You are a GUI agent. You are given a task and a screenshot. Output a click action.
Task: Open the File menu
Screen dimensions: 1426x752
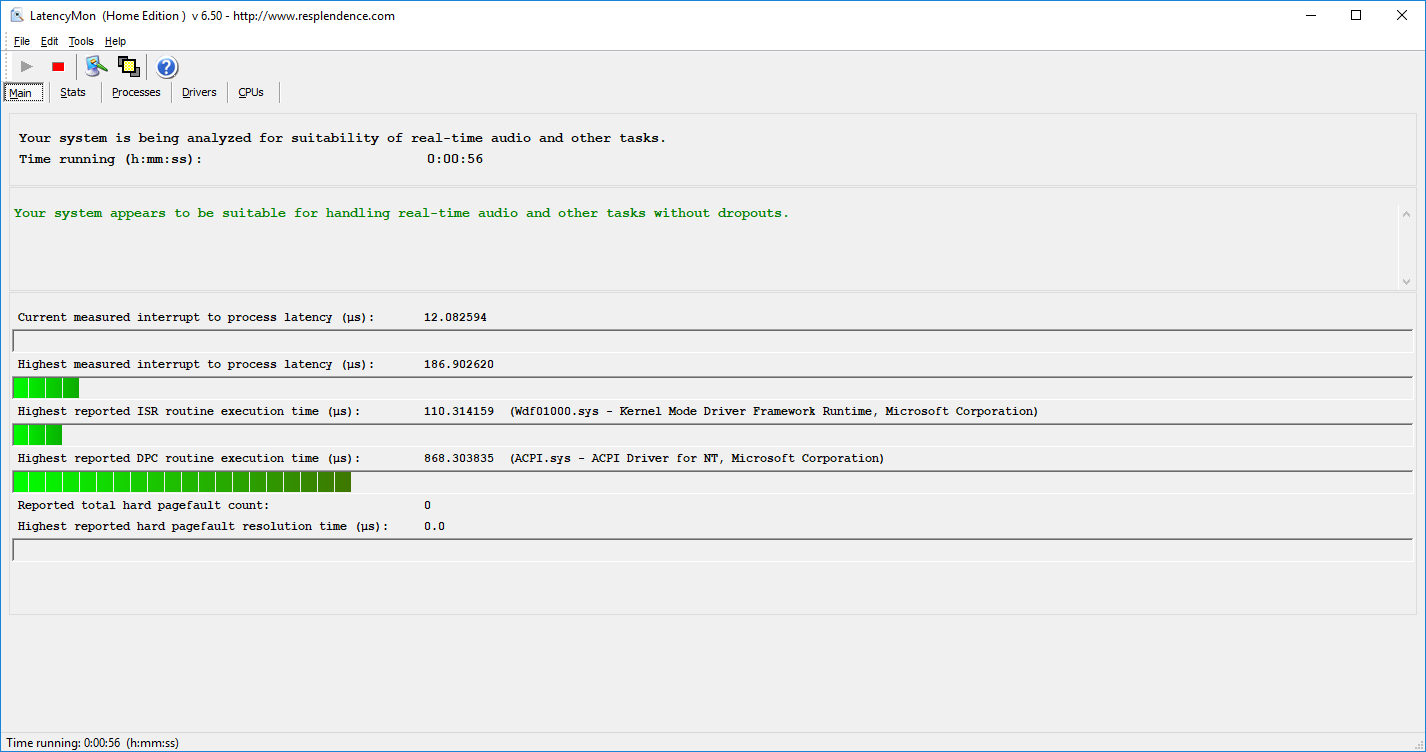click(22, 41)
